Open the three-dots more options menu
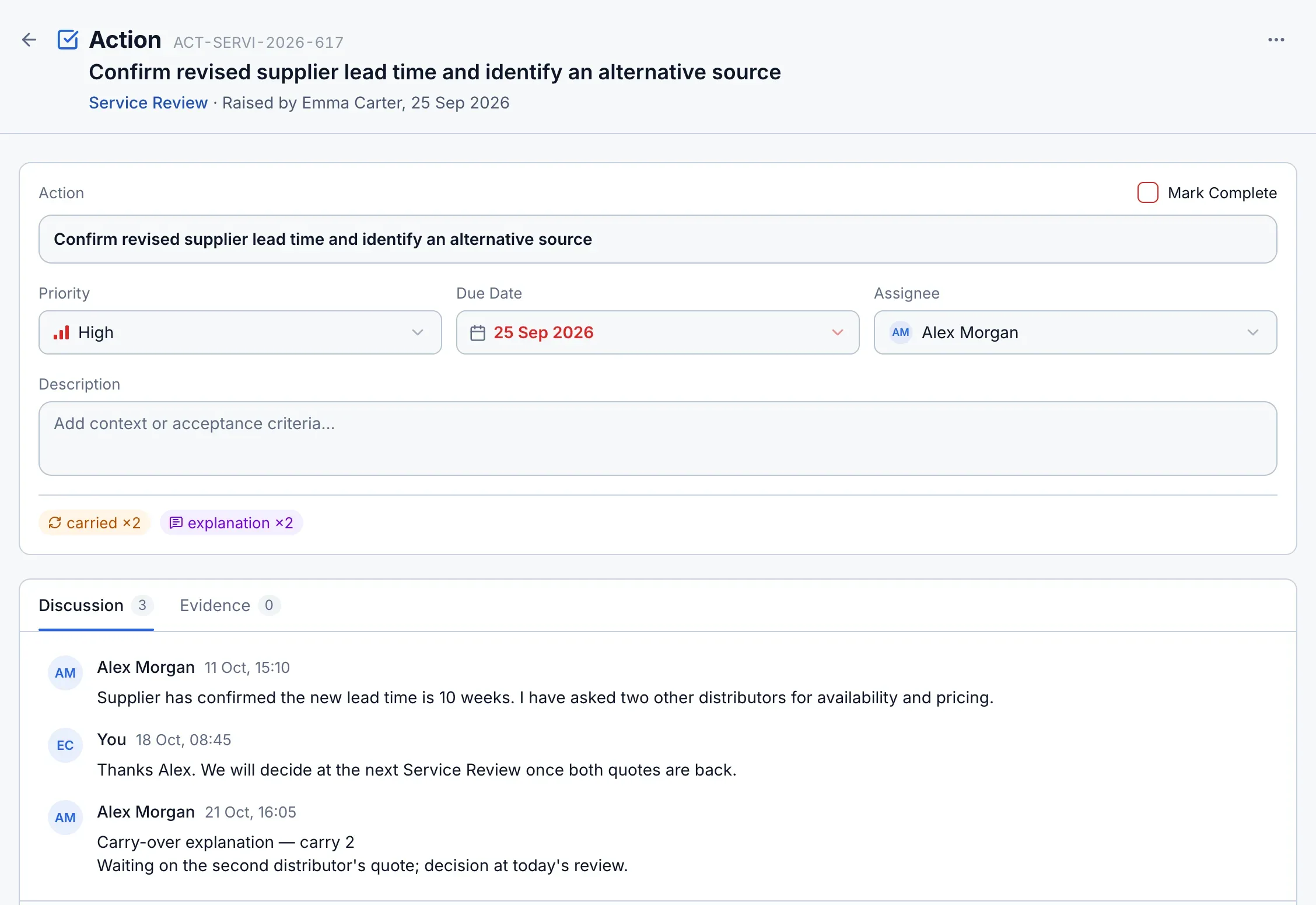1316x905 pixels. tap(1276, 40)
